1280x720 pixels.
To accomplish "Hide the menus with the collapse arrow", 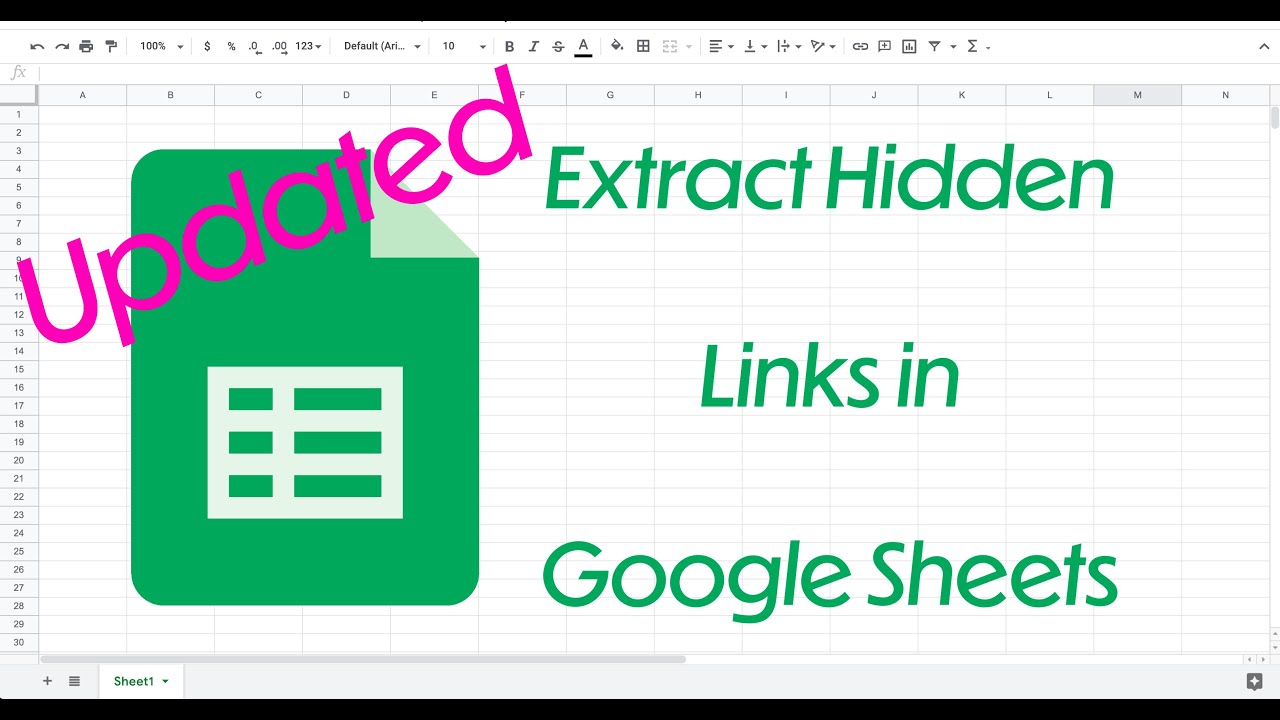I will (x=1263, y=46).
